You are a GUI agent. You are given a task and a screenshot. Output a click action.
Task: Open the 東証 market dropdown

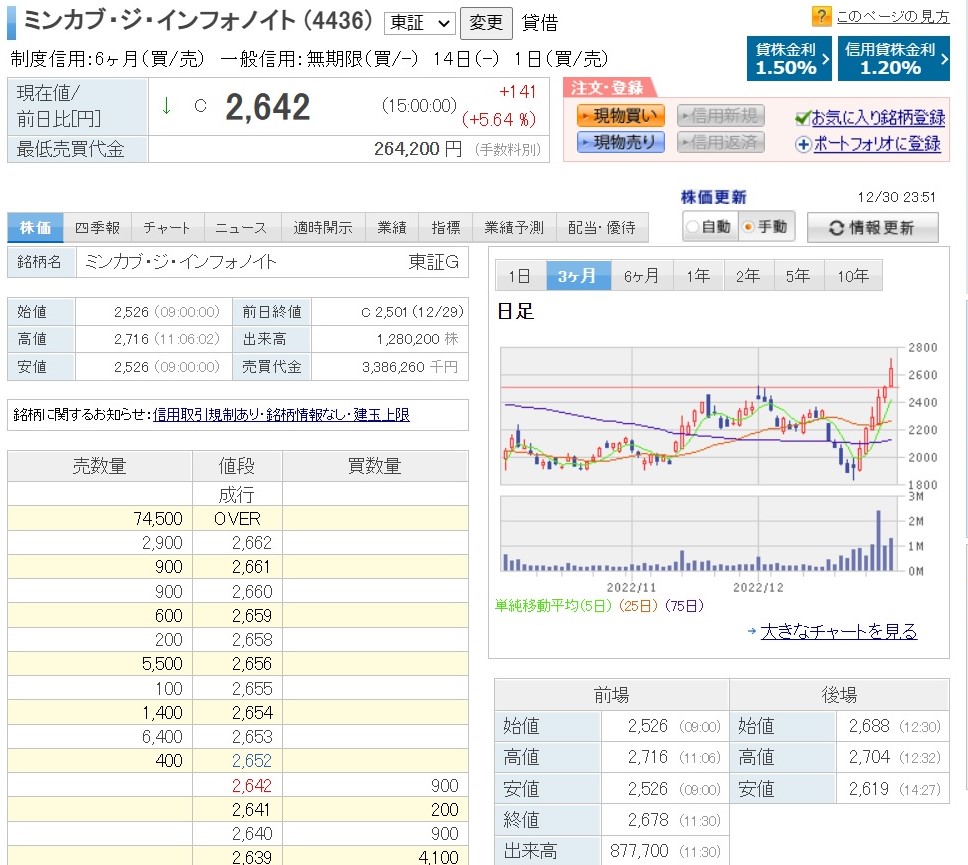(419, 23)
